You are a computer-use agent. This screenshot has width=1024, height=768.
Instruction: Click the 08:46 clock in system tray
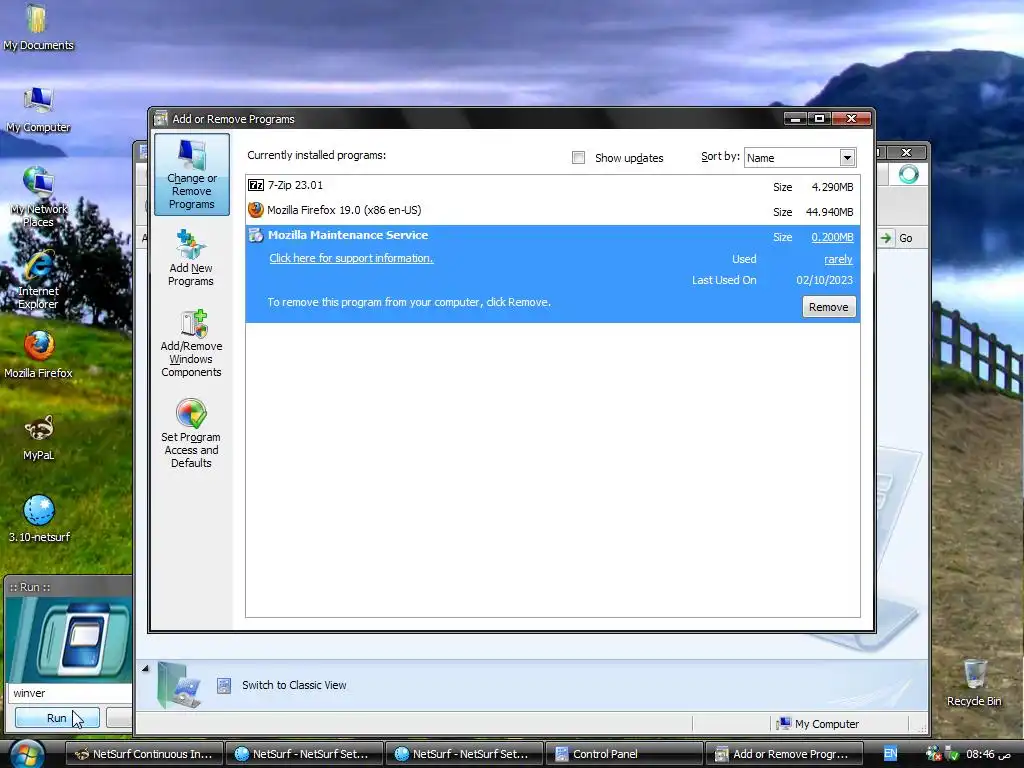click(x=988, y=754)
